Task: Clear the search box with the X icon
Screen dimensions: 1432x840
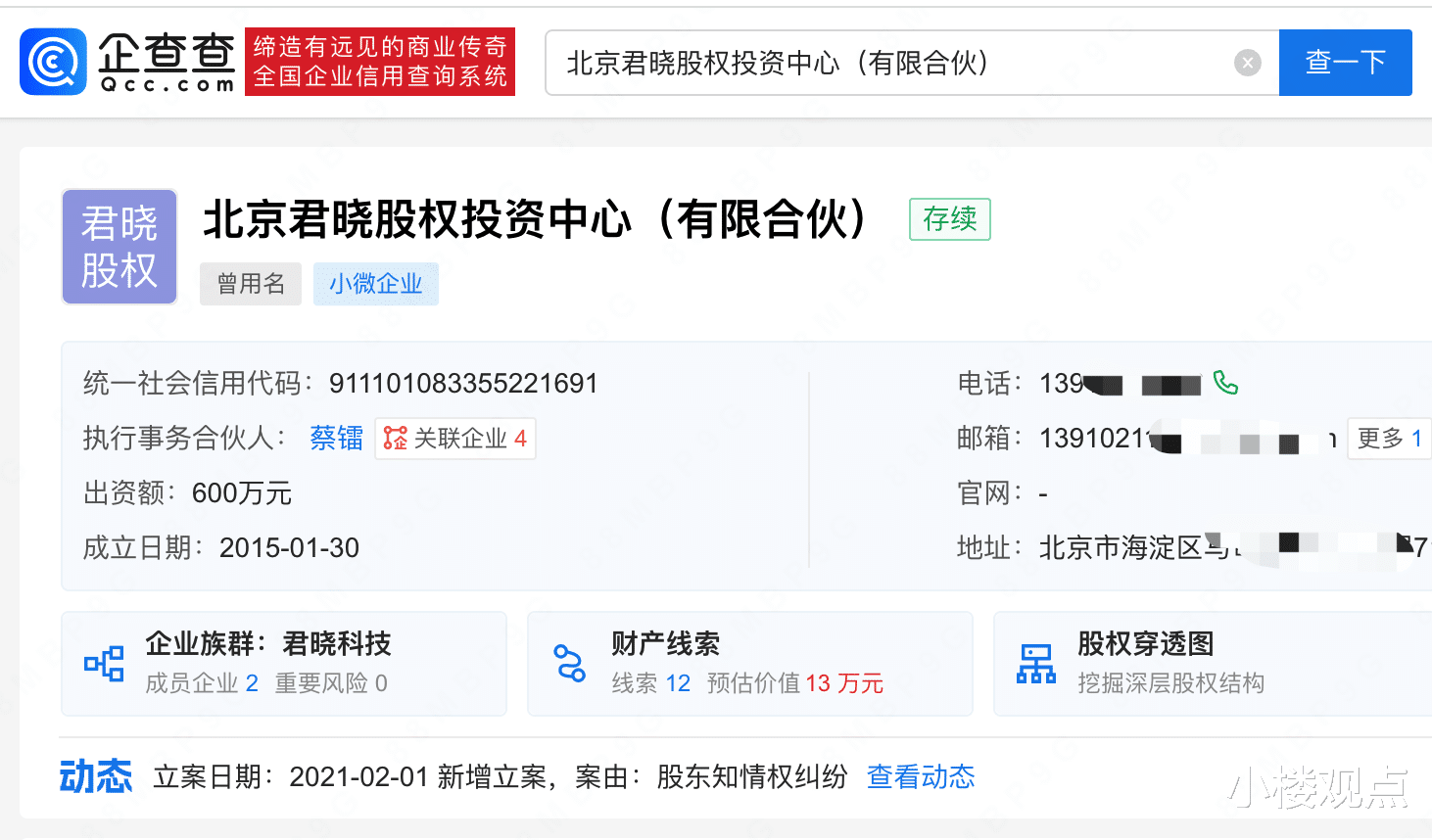Action: click(x=1247, y=63)
